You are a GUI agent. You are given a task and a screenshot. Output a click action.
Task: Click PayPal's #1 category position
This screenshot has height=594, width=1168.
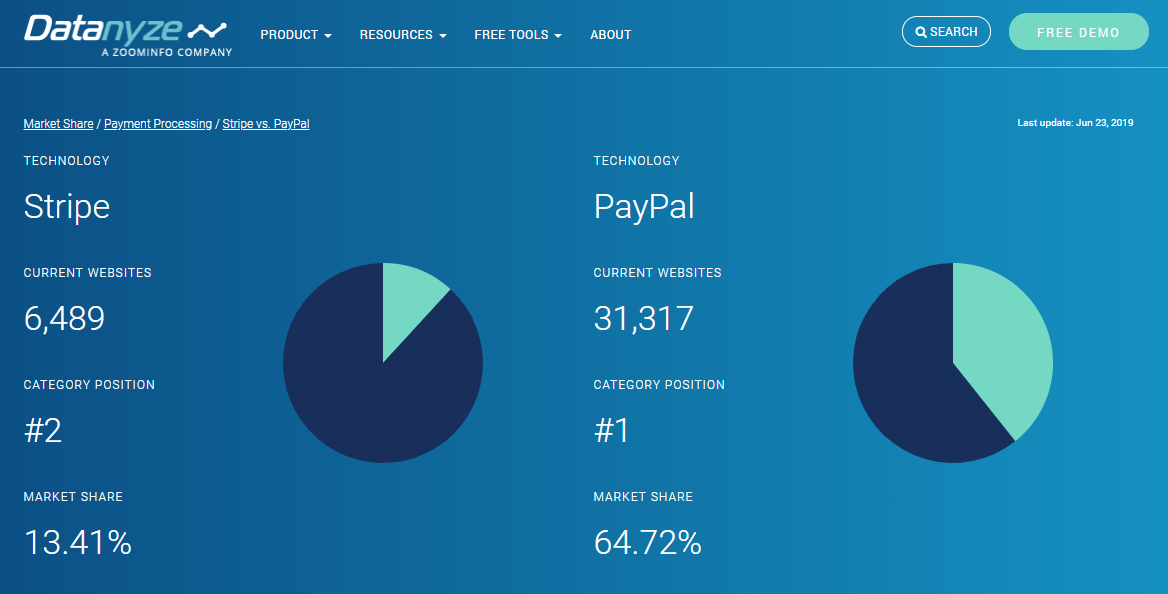[612, 431]
